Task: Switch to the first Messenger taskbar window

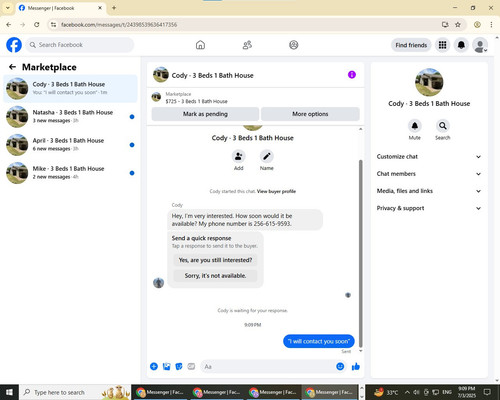Action: pyautogui.click(x=160, y=392)
